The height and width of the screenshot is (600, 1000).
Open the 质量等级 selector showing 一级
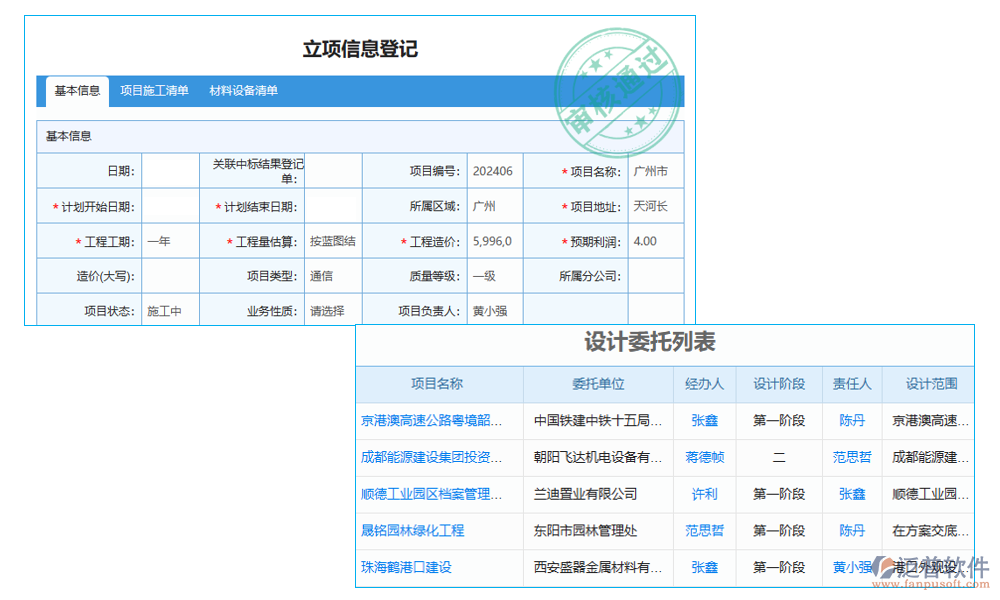click(494, 275)
